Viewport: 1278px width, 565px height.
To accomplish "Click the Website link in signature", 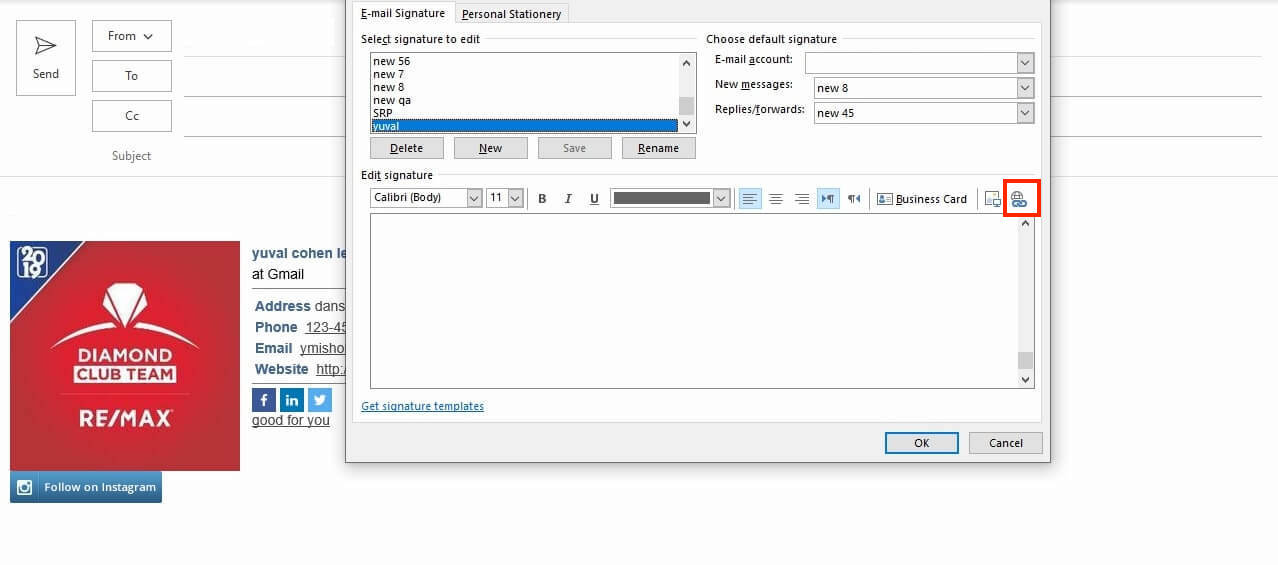I will coord(331,369).
